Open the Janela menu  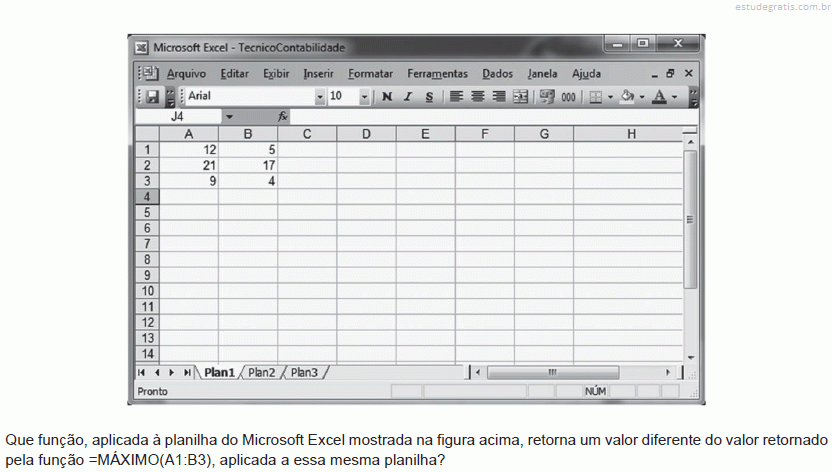542,74
